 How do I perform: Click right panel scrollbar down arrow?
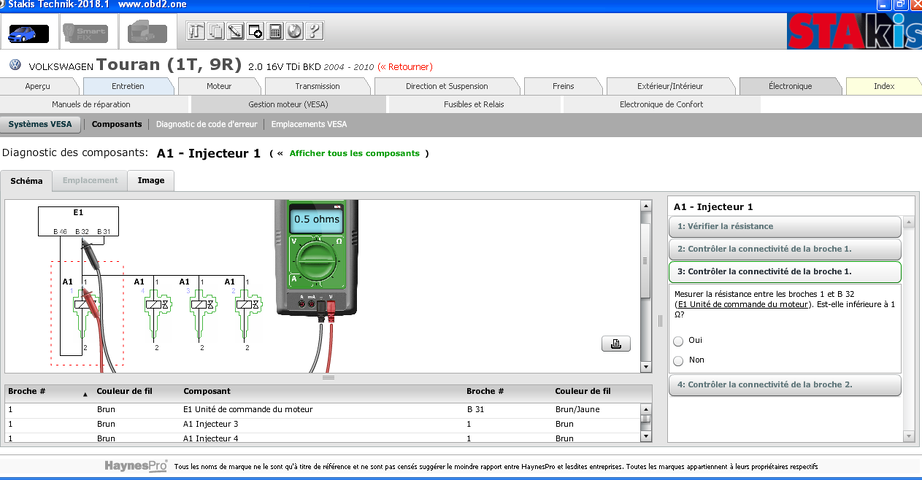(908, 436)
